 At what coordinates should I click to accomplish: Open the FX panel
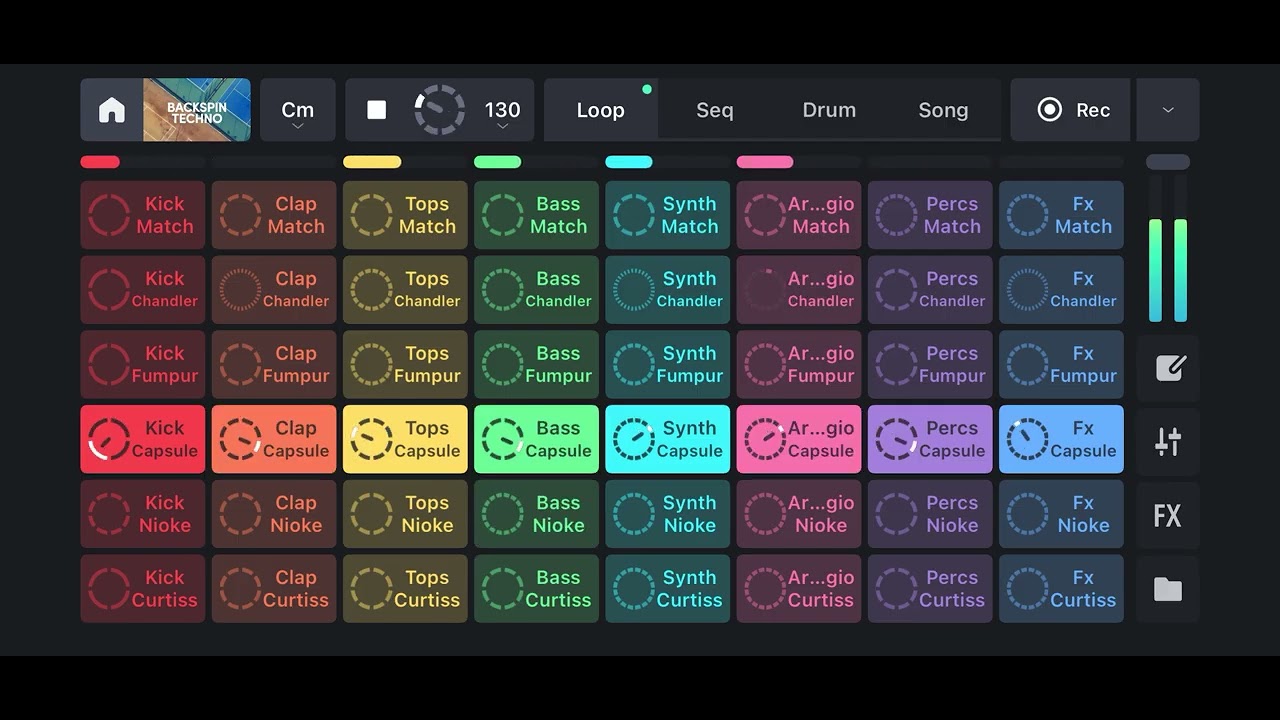pyautogui.click(x=1168, y=516)
